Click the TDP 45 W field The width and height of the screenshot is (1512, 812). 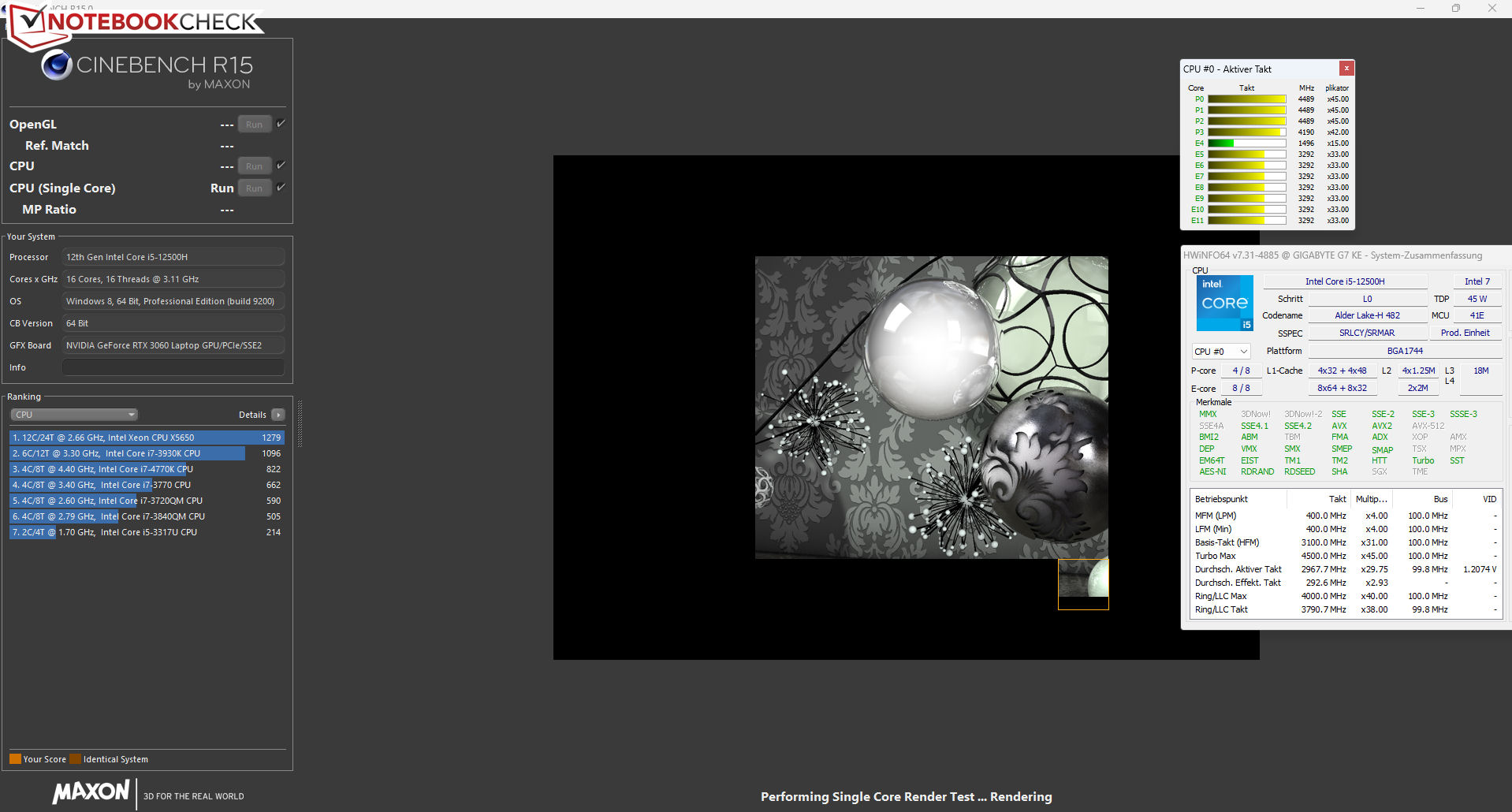1477,299
